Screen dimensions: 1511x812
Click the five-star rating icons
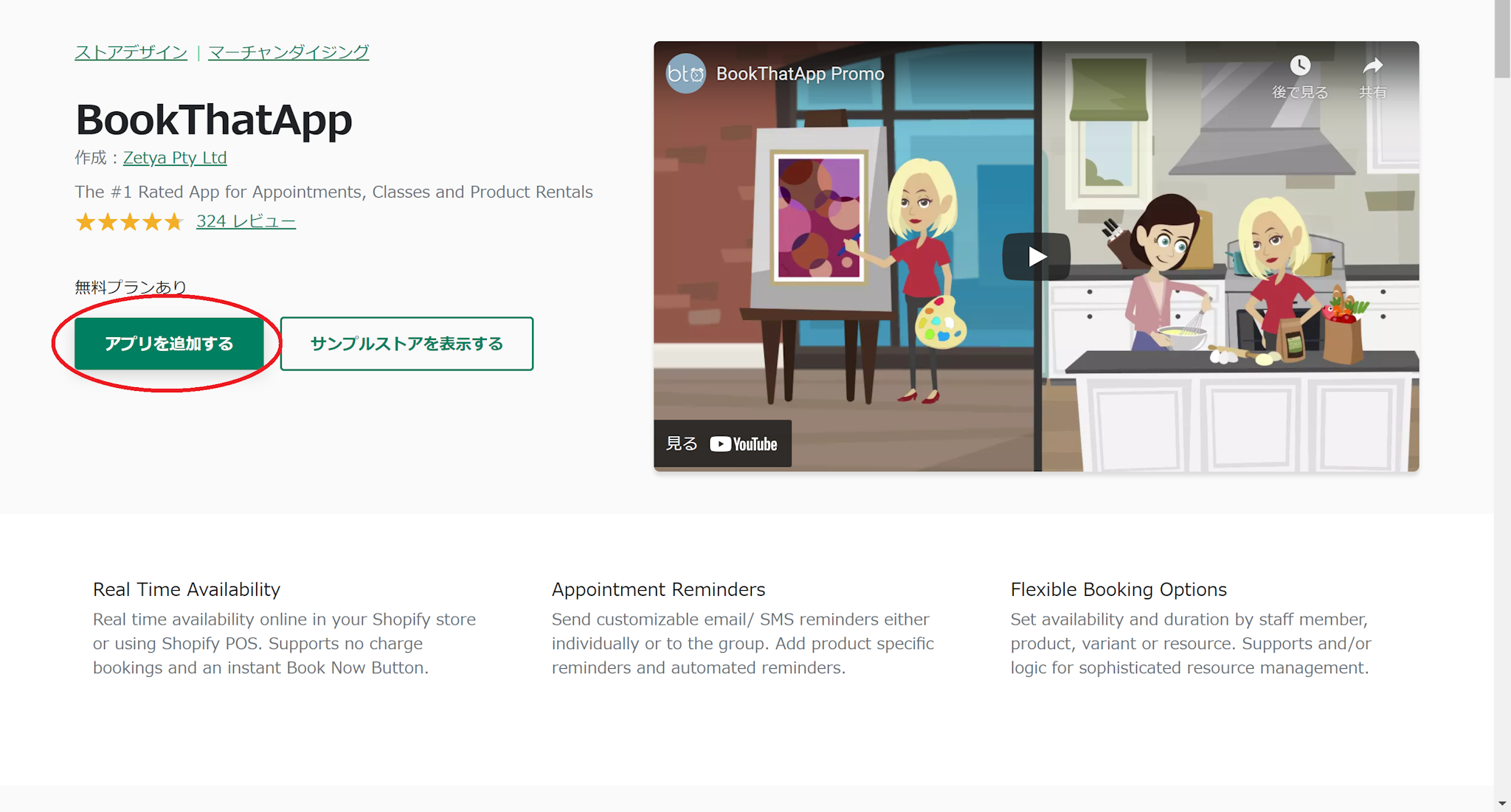(129, 221)
